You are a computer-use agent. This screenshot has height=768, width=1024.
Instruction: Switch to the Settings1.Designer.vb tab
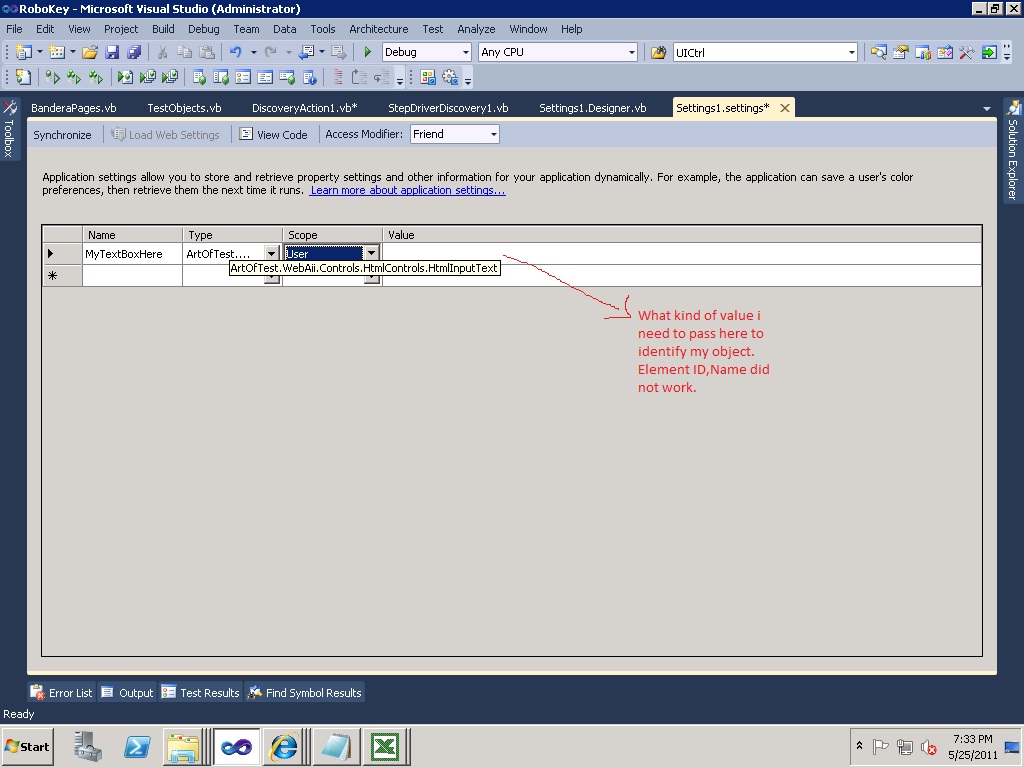592,108
